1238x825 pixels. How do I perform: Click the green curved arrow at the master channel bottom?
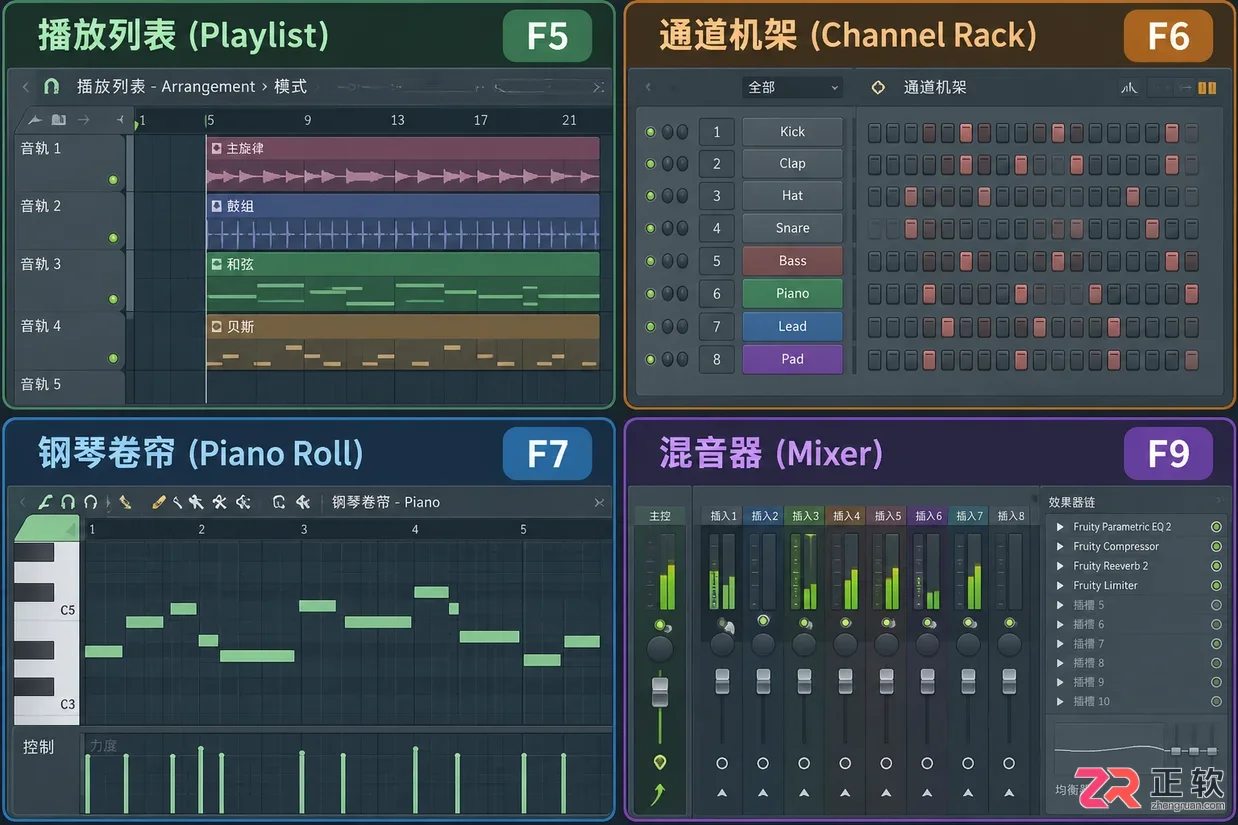tap(659, 795)
